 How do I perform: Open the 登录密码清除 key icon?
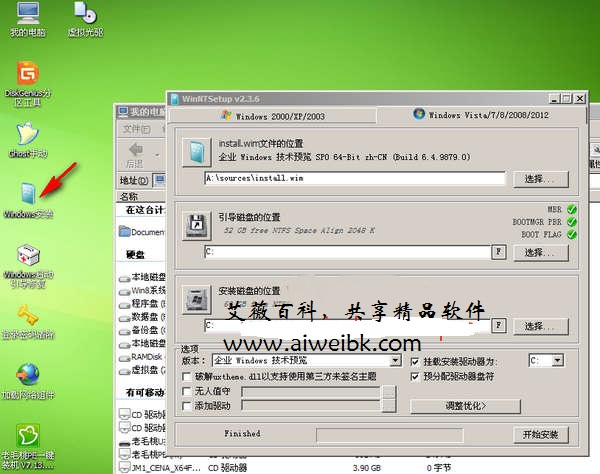pyautogui.click(x=28, y=322)
